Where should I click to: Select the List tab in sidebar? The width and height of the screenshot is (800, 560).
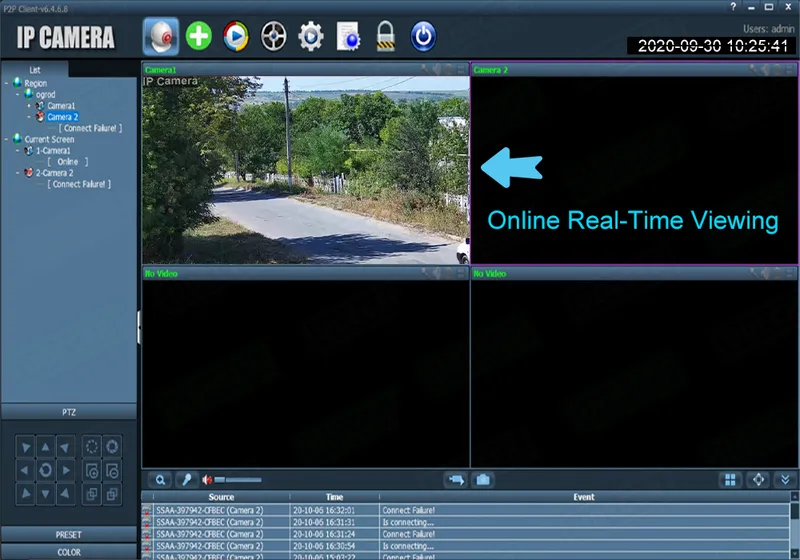35,70
